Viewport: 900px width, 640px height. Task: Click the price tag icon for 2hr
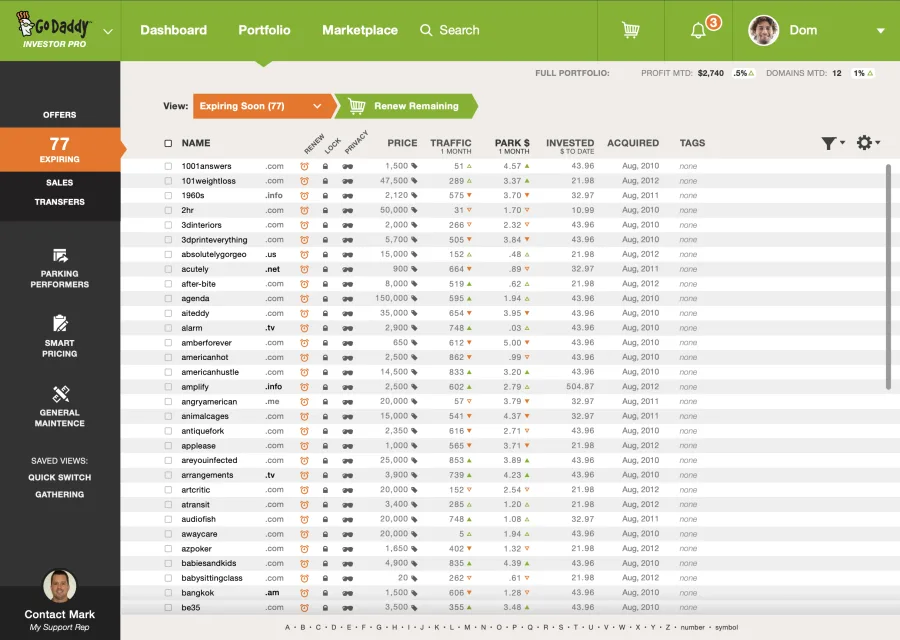(414, 210)
